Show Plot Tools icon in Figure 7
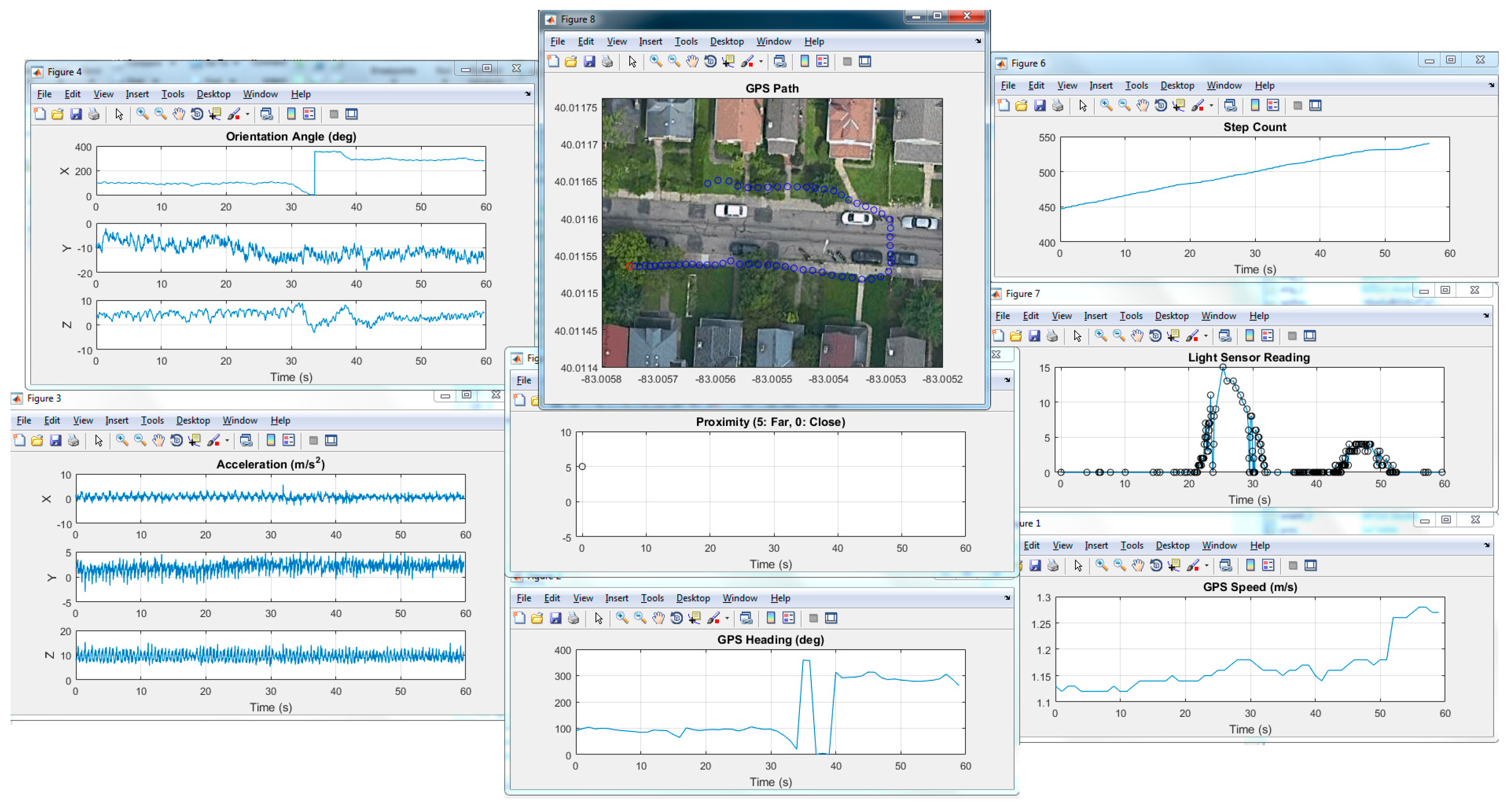Image resolution: width=1512 pixels, height=807 pixels. click(x=1310, y=335)
